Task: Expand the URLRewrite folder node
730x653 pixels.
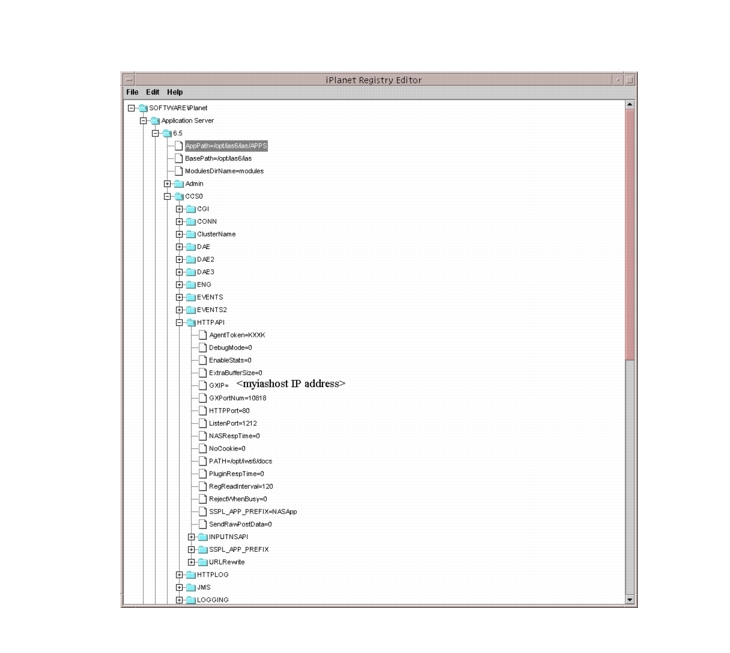Action: tap(191, 562)
